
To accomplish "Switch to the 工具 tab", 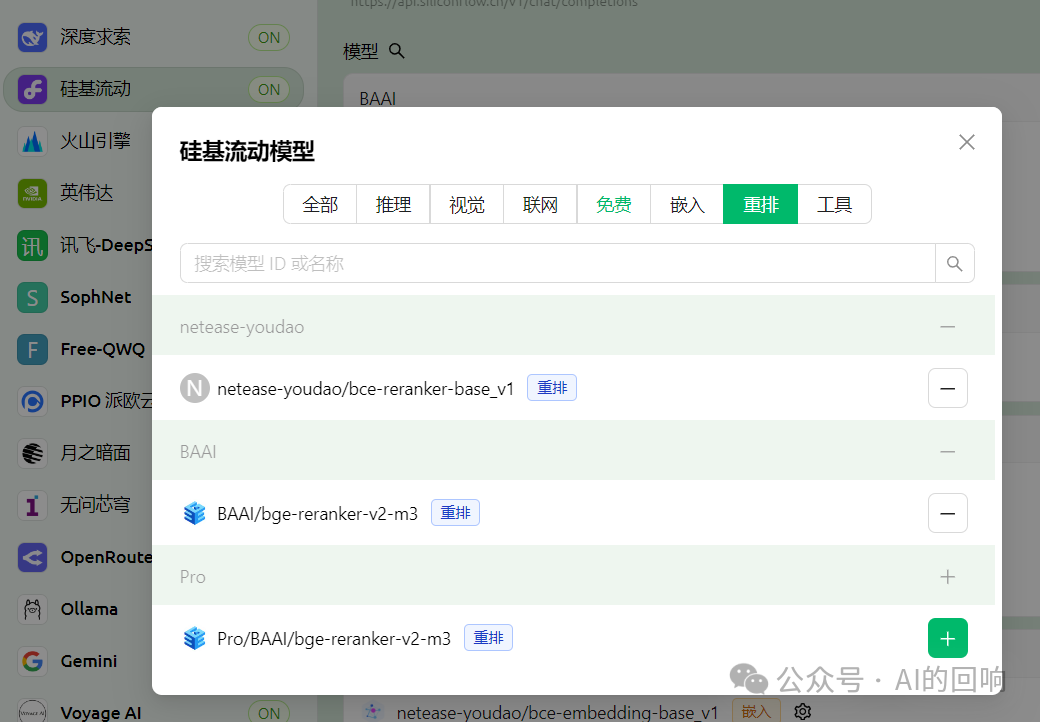I will [834, 204].
